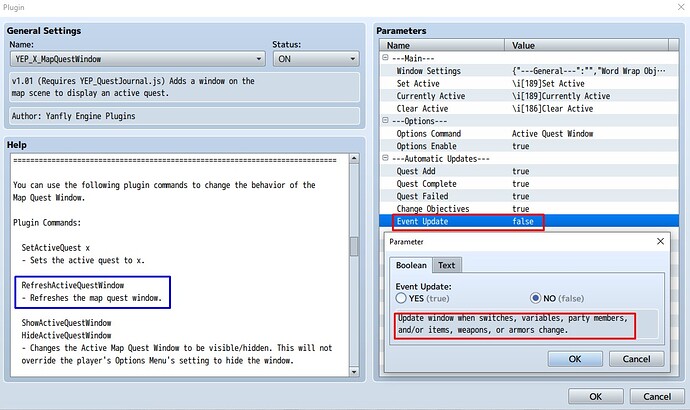
Task: Click Cancel in the Parameter popup
Action: coord(634,357)
